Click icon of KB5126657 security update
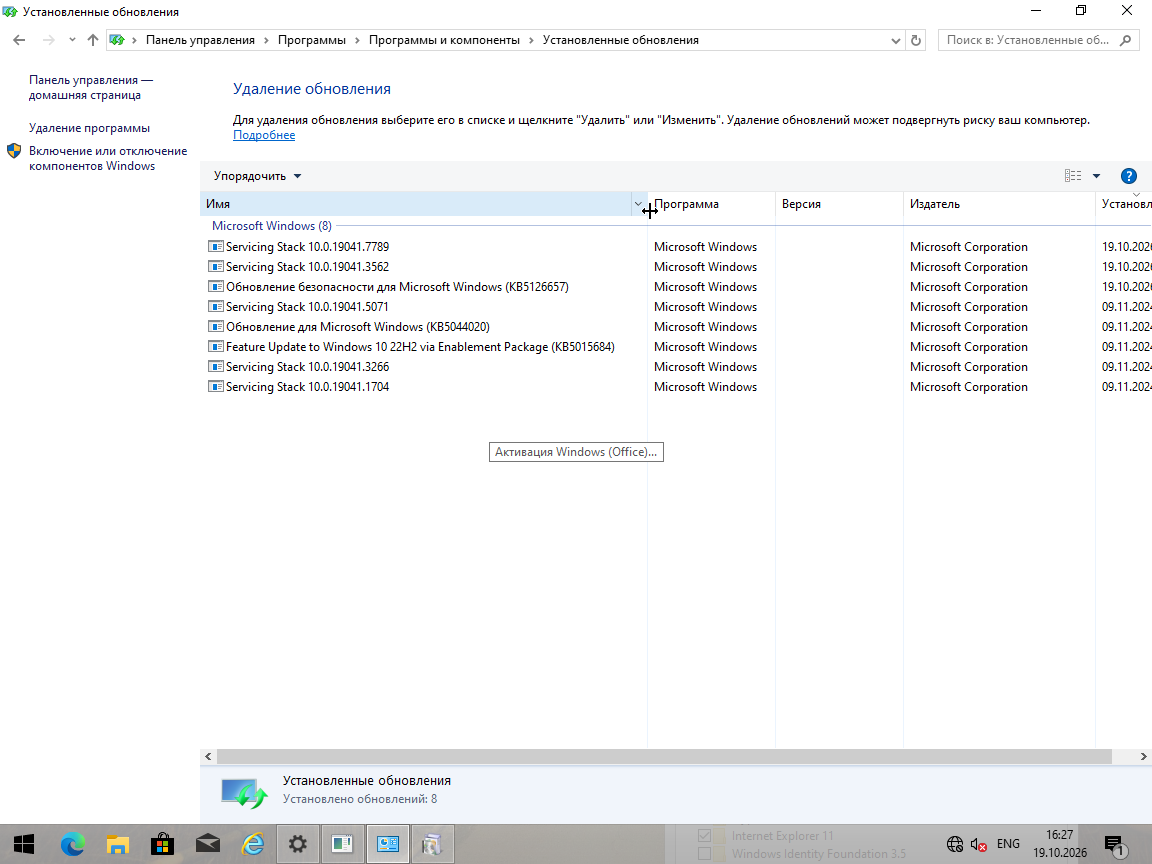The image size is (1152, 864). (215, 287)
